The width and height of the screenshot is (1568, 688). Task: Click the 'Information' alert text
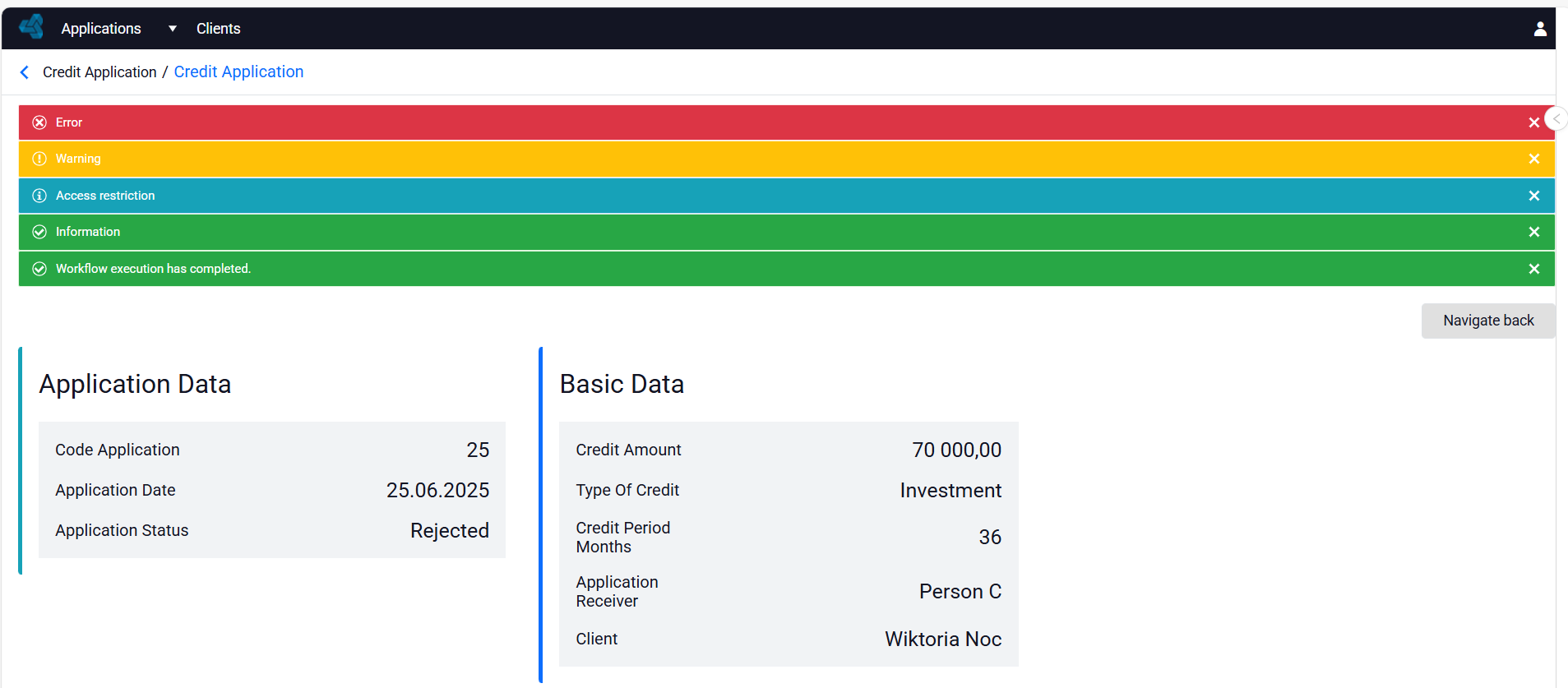88,232
